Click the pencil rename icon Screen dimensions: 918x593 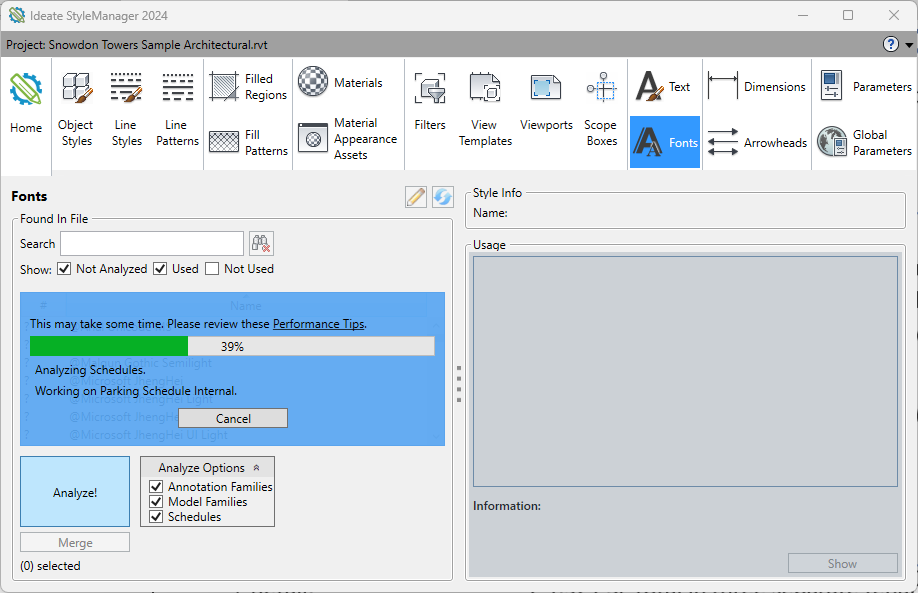pyautogui.click(x=416, y=197)
